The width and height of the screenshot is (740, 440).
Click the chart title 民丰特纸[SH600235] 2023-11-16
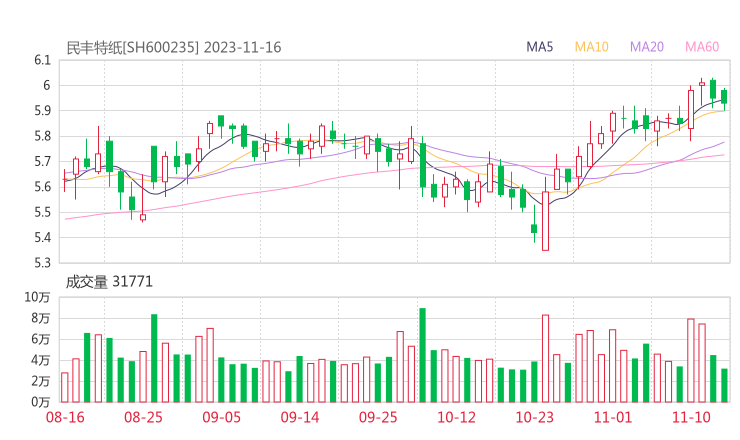coord(174,48)
